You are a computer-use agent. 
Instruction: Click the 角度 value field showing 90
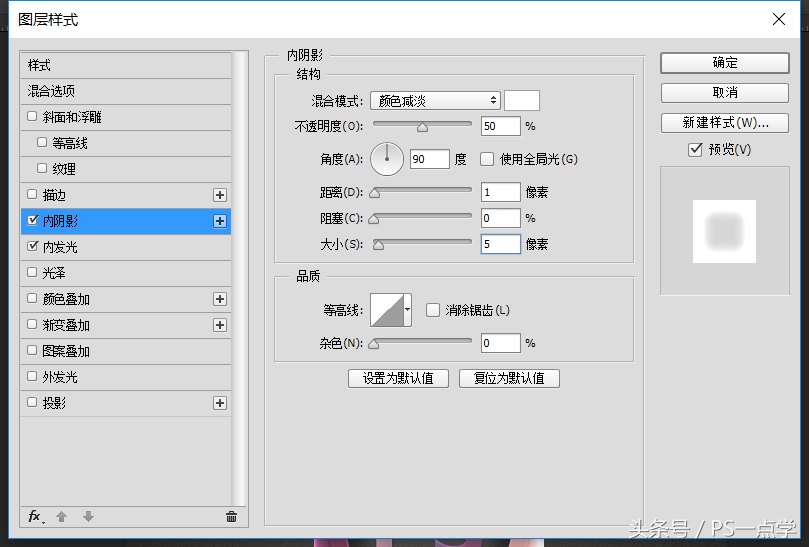430,159
